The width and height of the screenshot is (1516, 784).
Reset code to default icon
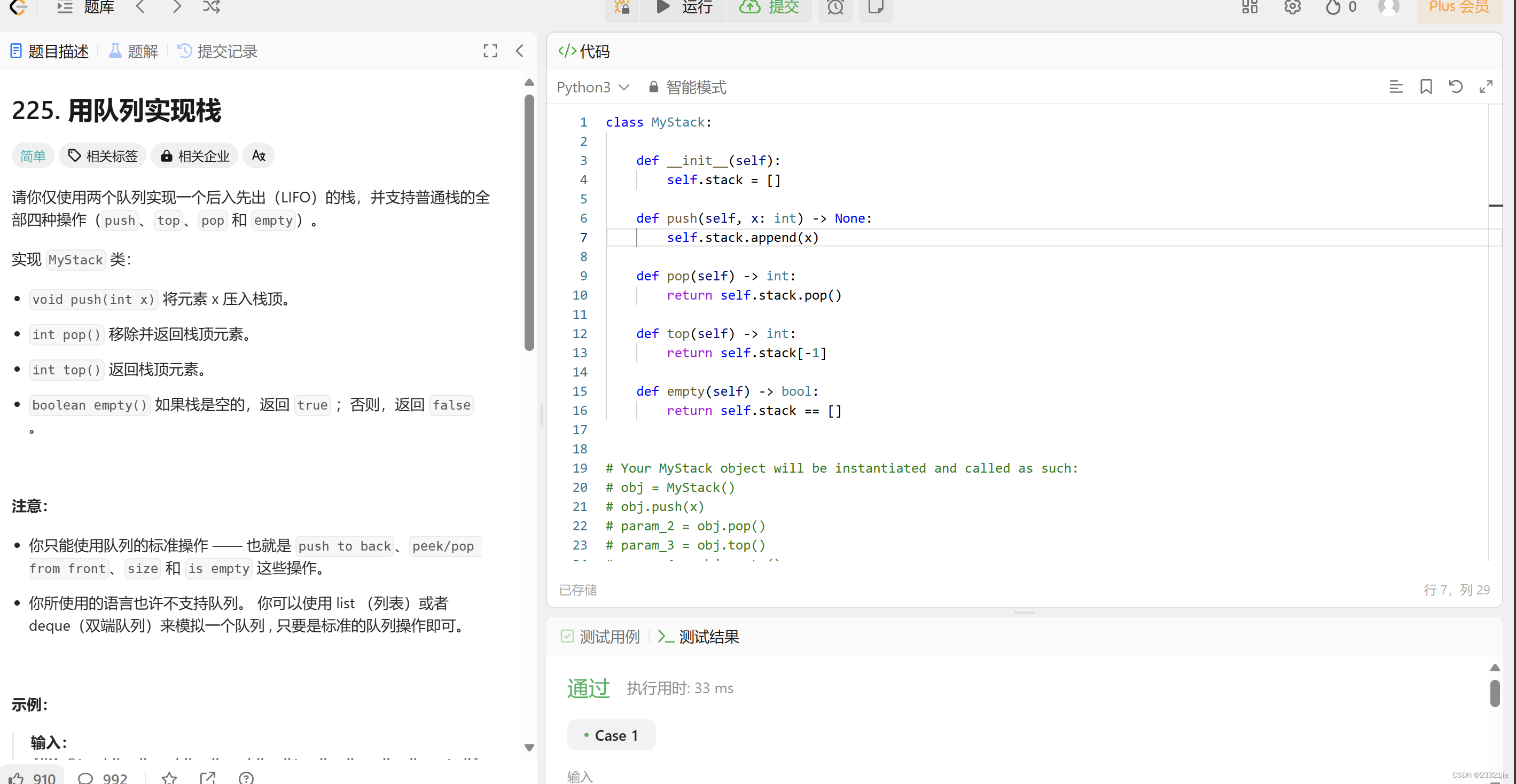pos(1456,87)
